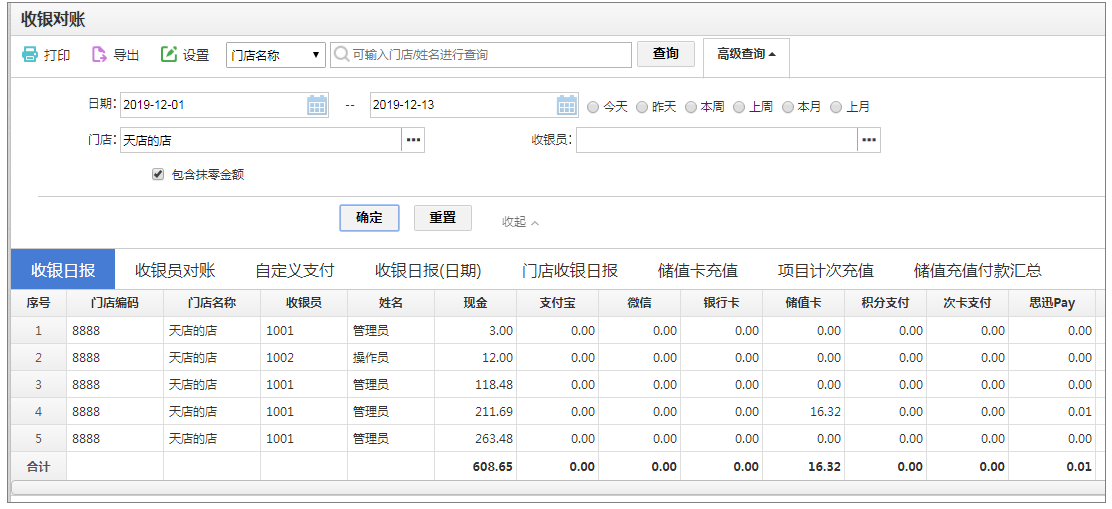Click the 确定 button

369,218
